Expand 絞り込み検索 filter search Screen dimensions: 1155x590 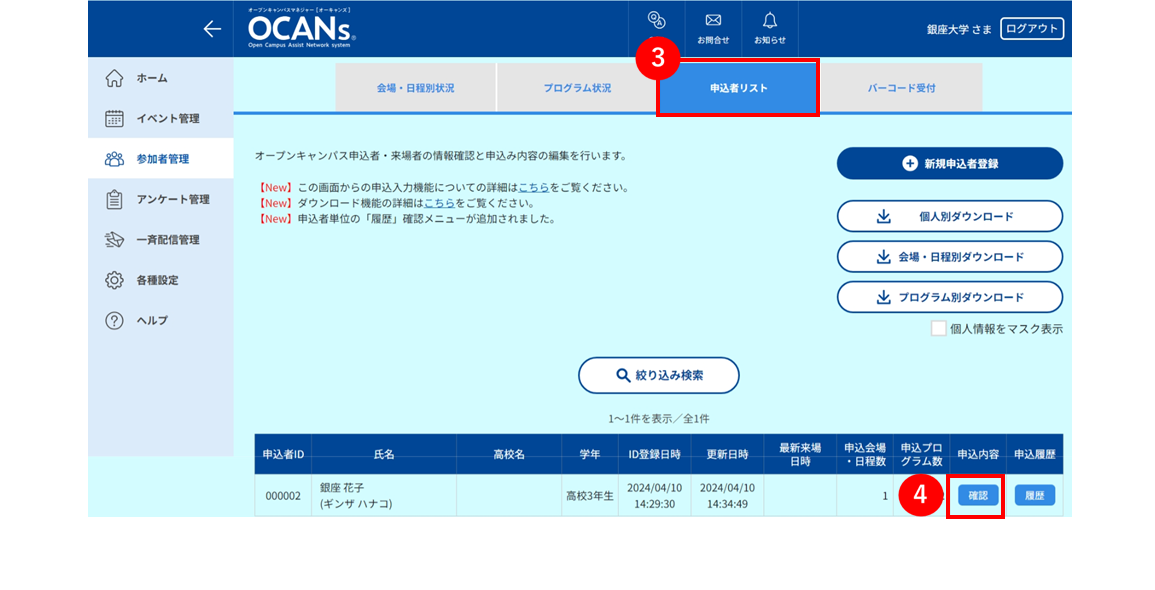coord(659,376)
